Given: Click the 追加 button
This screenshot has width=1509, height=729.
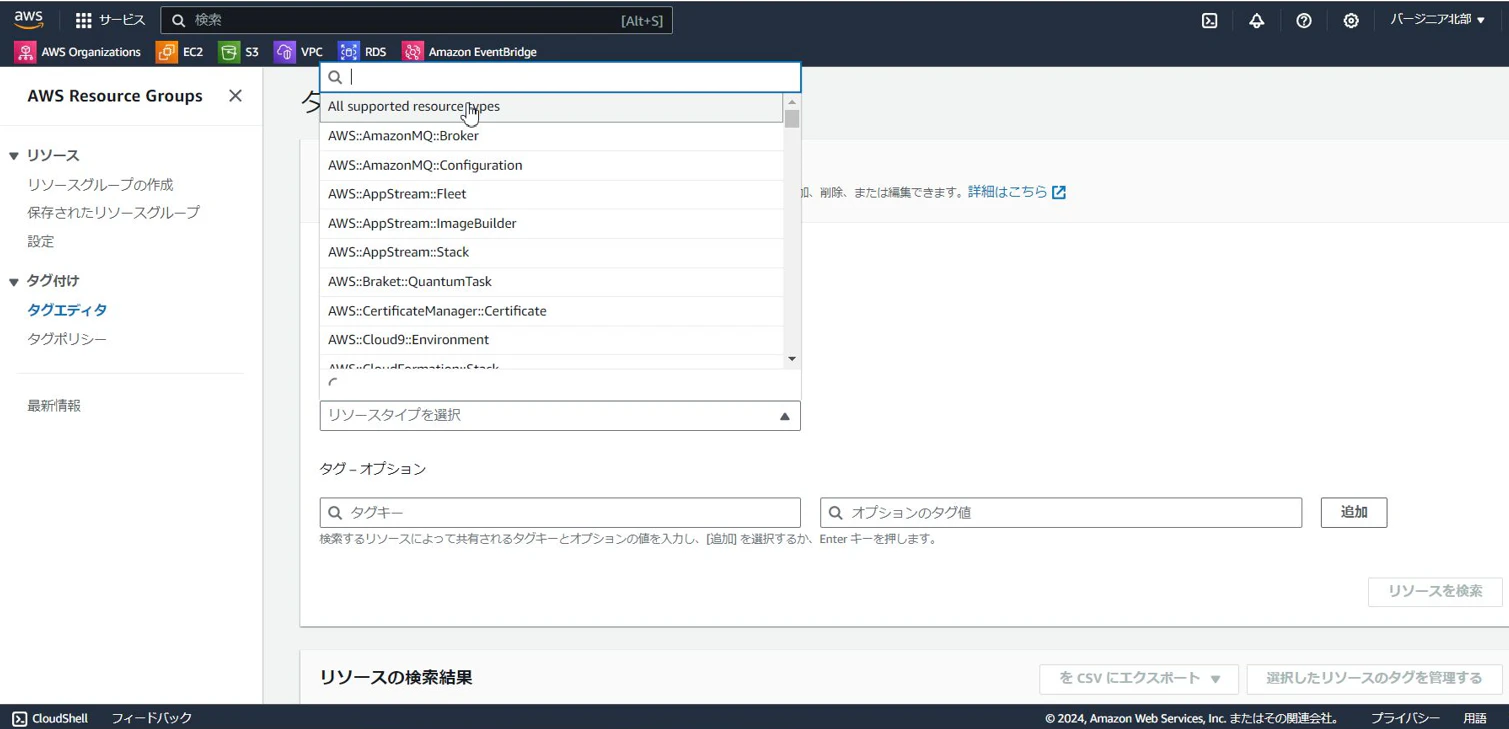Looking at the screenshot, I should tap(1354, 513).
